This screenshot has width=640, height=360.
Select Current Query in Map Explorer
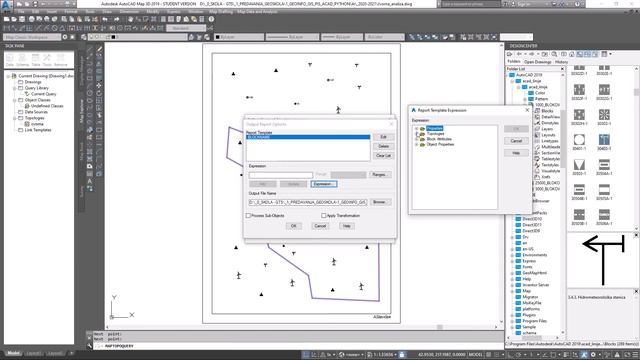pyautogui.click(x=43, y=94)
